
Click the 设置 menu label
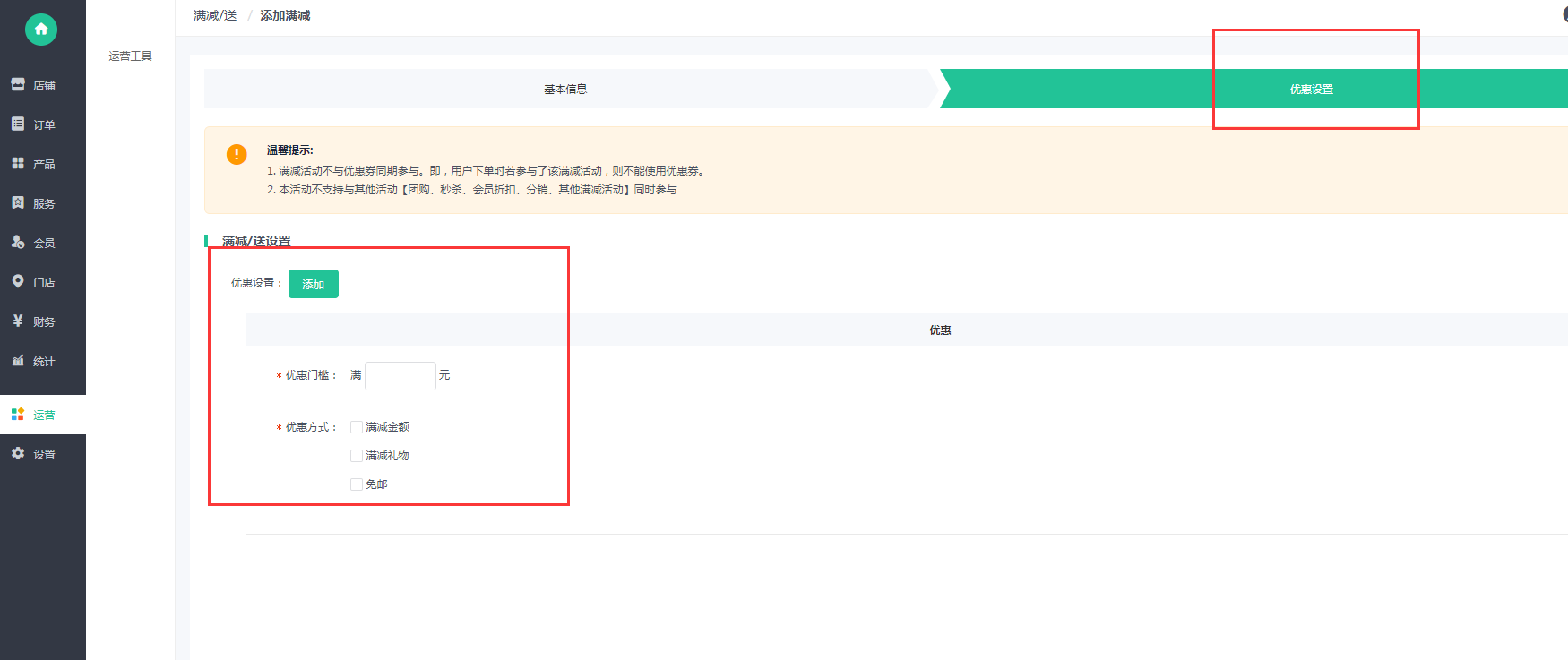click(44, 454)
